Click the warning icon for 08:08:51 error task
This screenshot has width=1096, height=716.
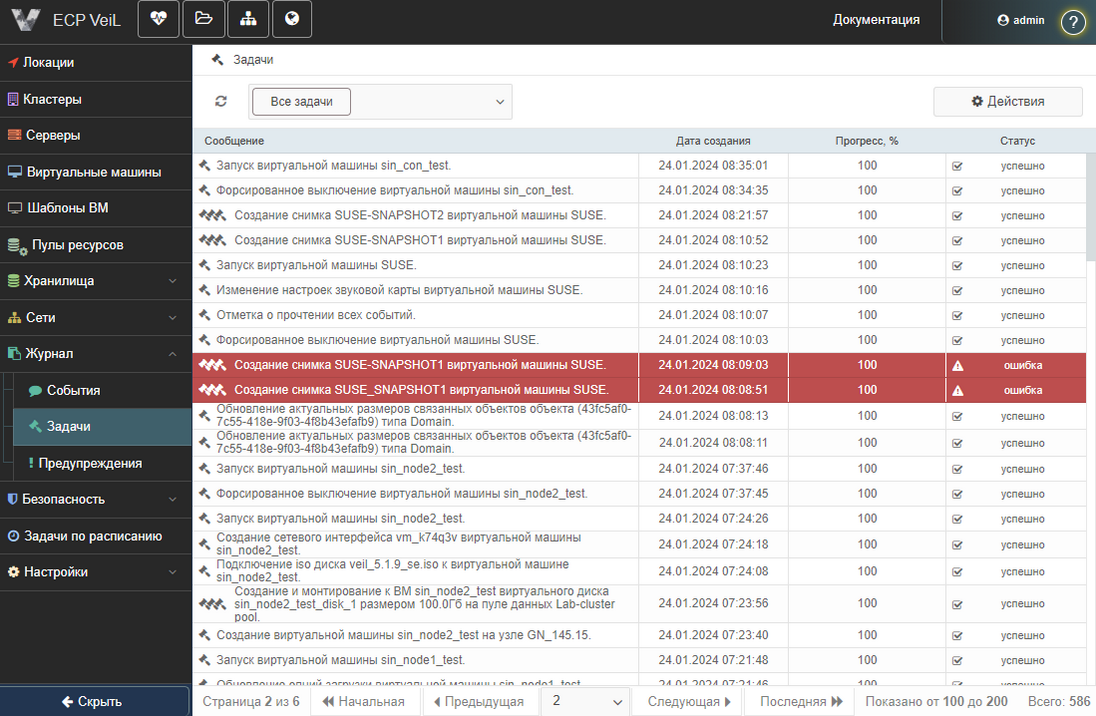click(958, 391)
